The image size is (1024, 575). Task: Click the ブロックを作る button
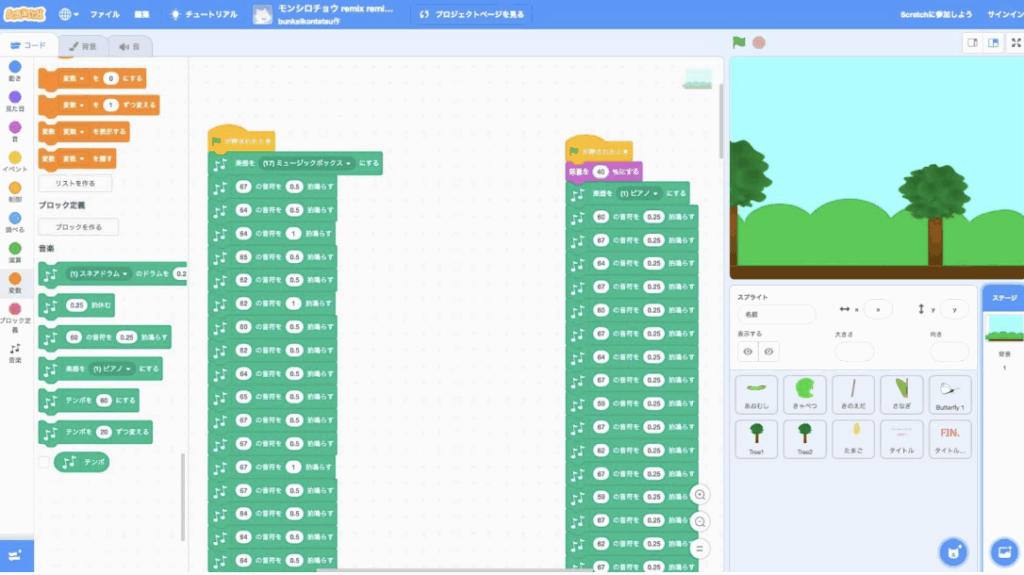(78, 227)
